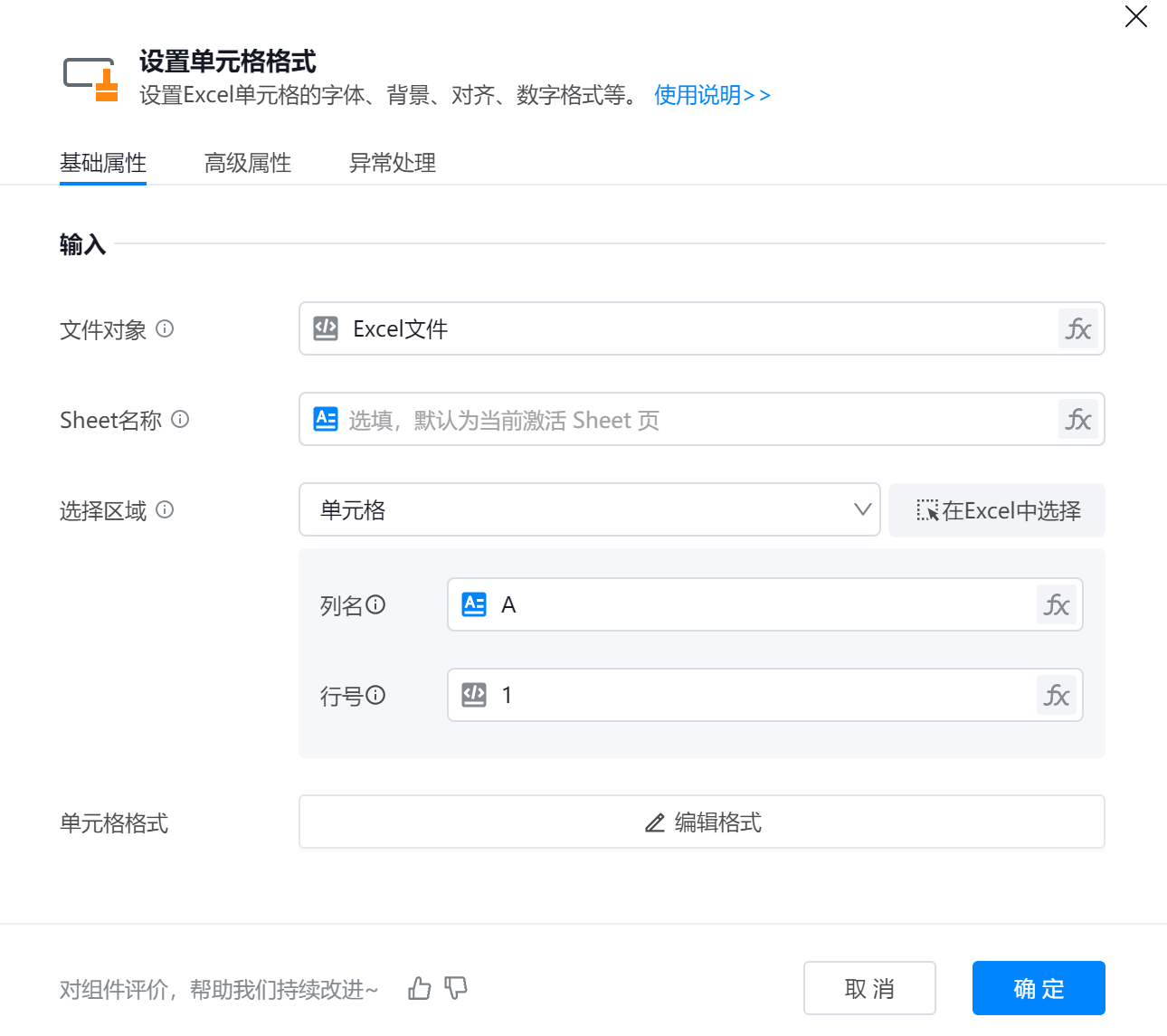Open the 使用说明 help link
The height and width of the screenshot is (1036, 1167).
712,95
